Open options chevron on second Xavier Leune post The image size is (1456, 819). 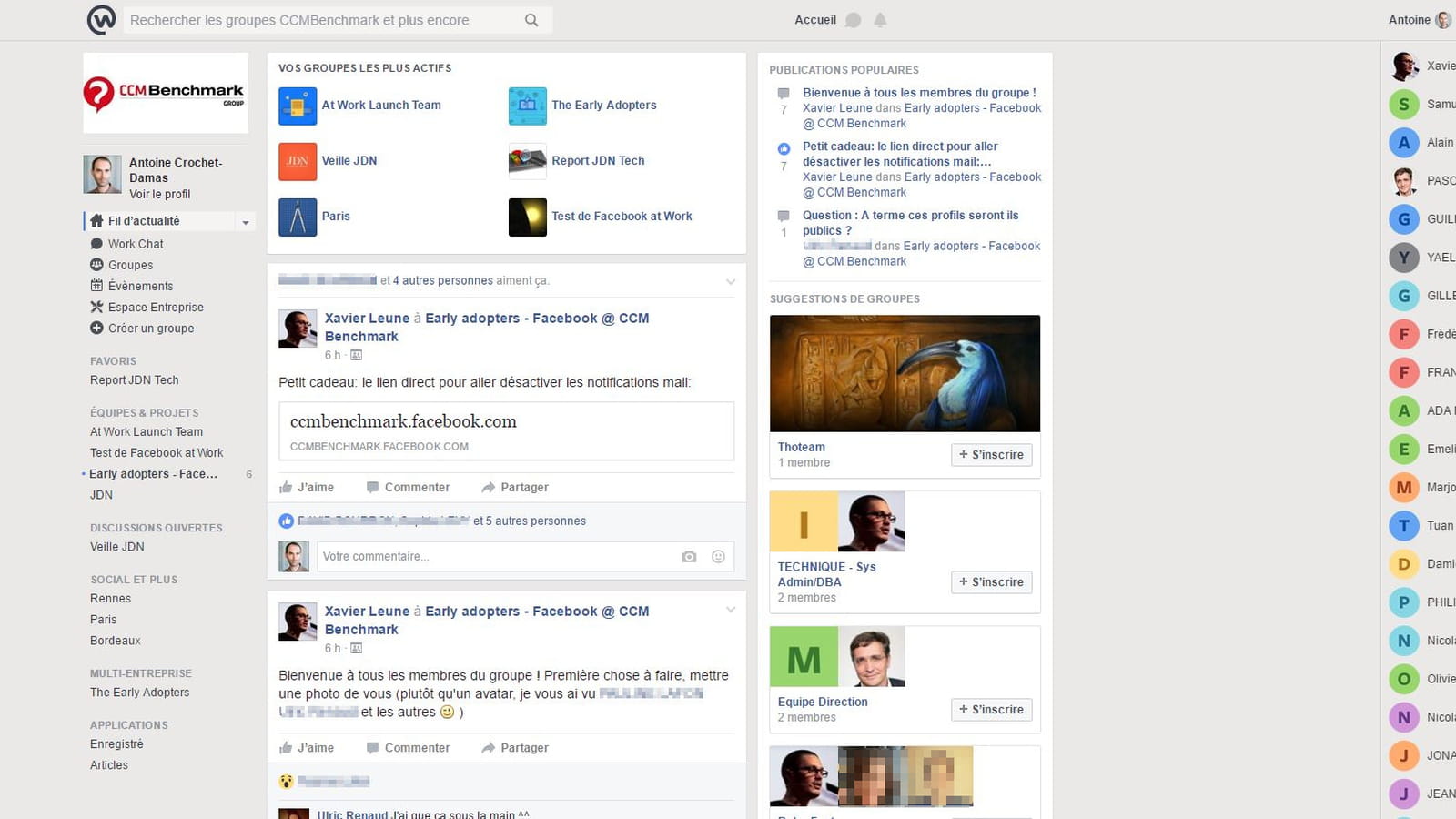tap(730, 610)
